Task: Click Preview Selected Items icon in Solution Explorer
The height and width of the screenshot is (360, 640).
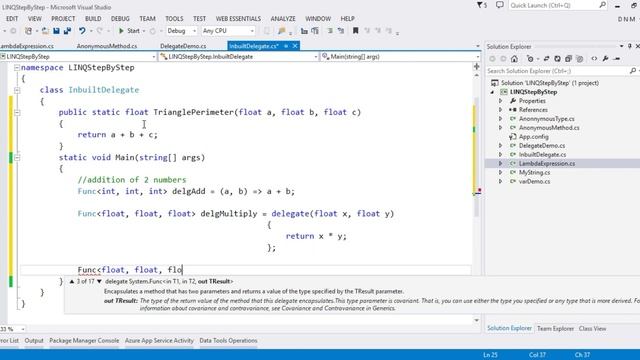Action: (617, 59)
